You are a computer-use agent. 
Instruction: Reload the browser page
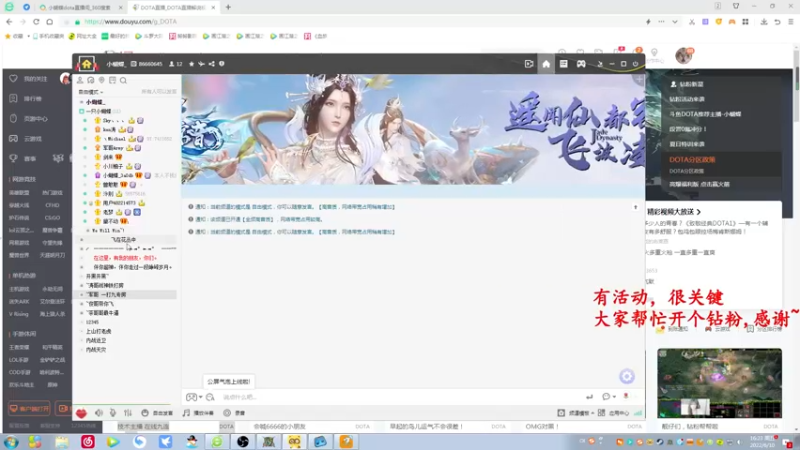click(x=36, y=22)
